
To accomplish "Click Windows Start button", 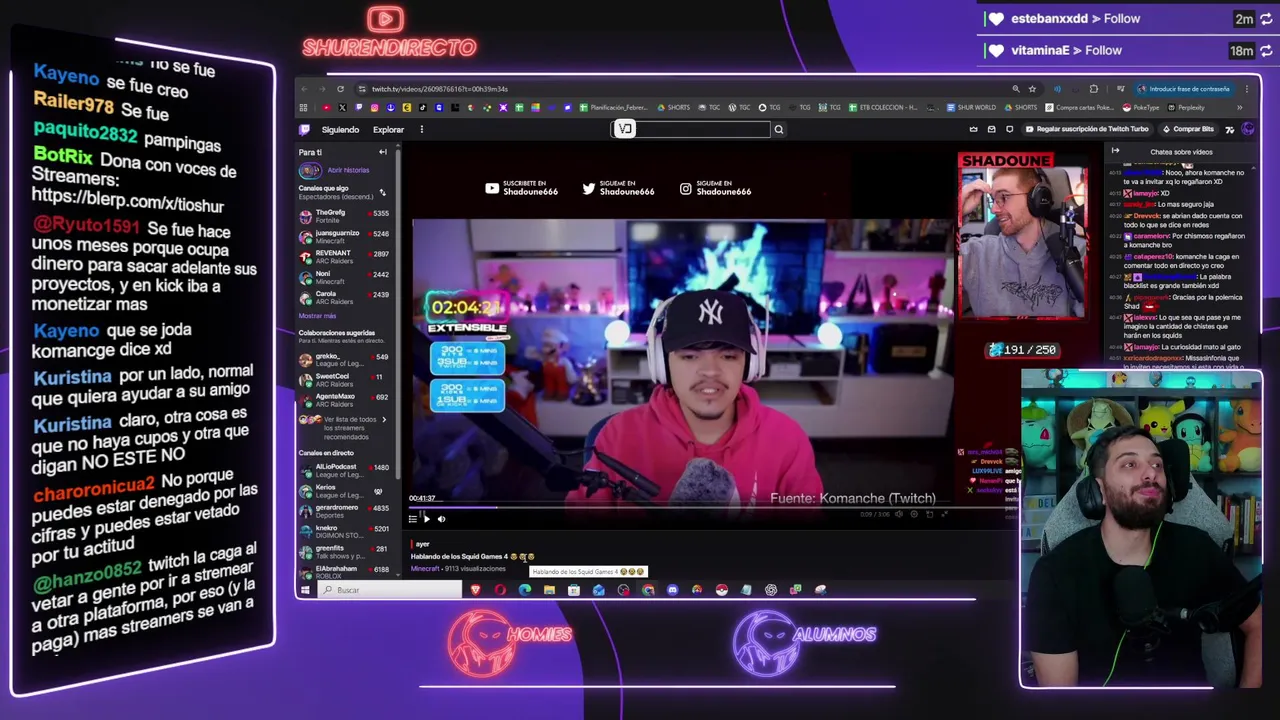I will (305, 590).
